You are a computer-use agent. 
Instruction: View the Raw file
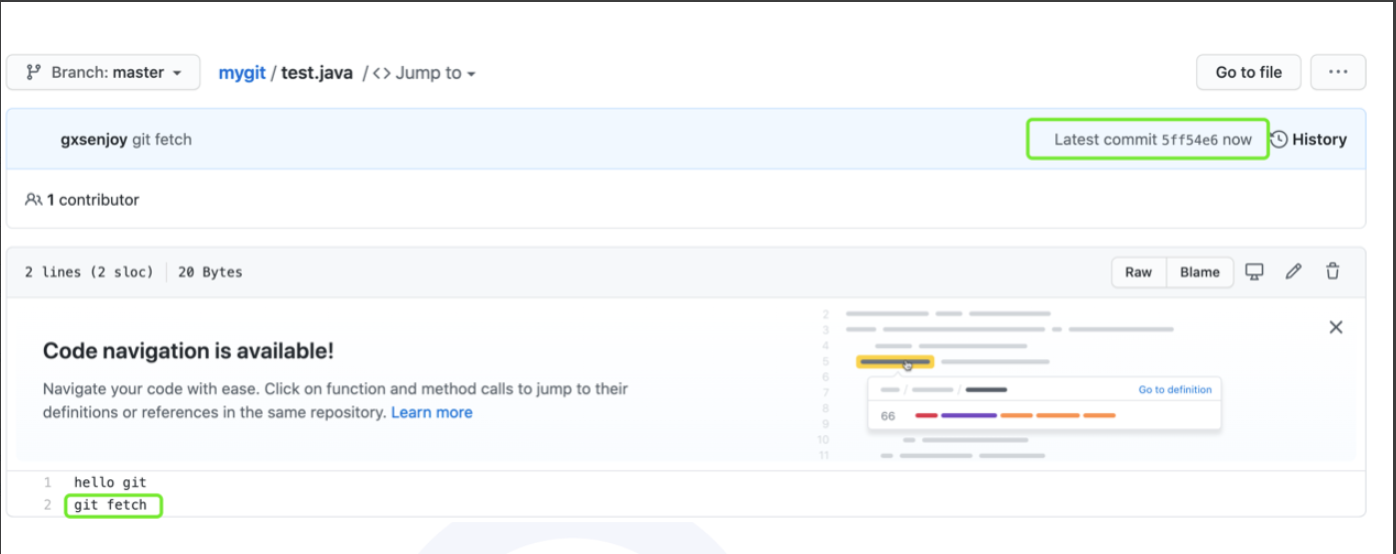pyautogui.click(x=1139, y=272)
